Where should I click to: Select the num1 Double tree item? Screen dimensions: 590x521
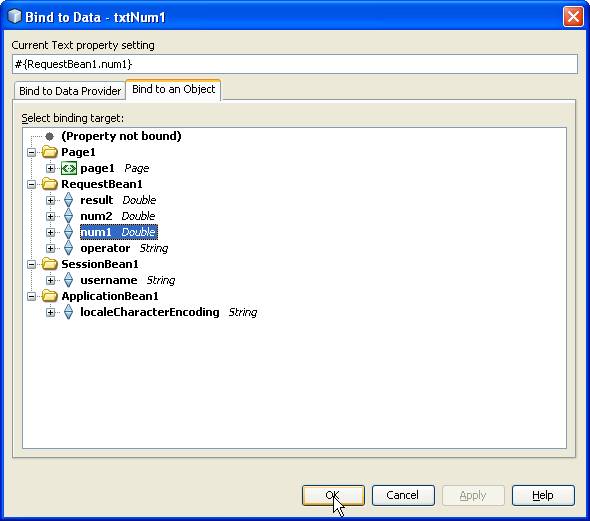coord(119,232)
